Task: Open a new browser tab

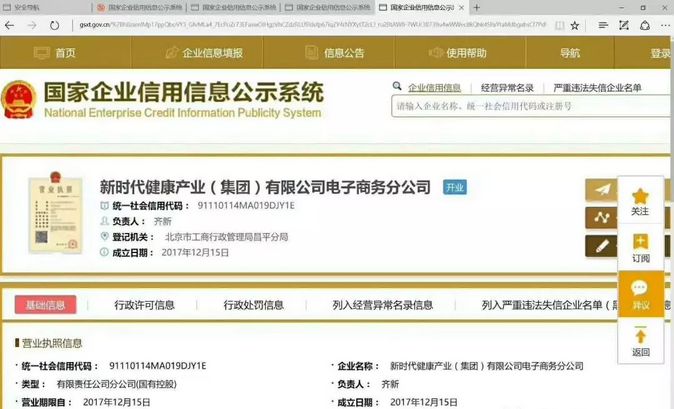Action: [x=476, y=7]
